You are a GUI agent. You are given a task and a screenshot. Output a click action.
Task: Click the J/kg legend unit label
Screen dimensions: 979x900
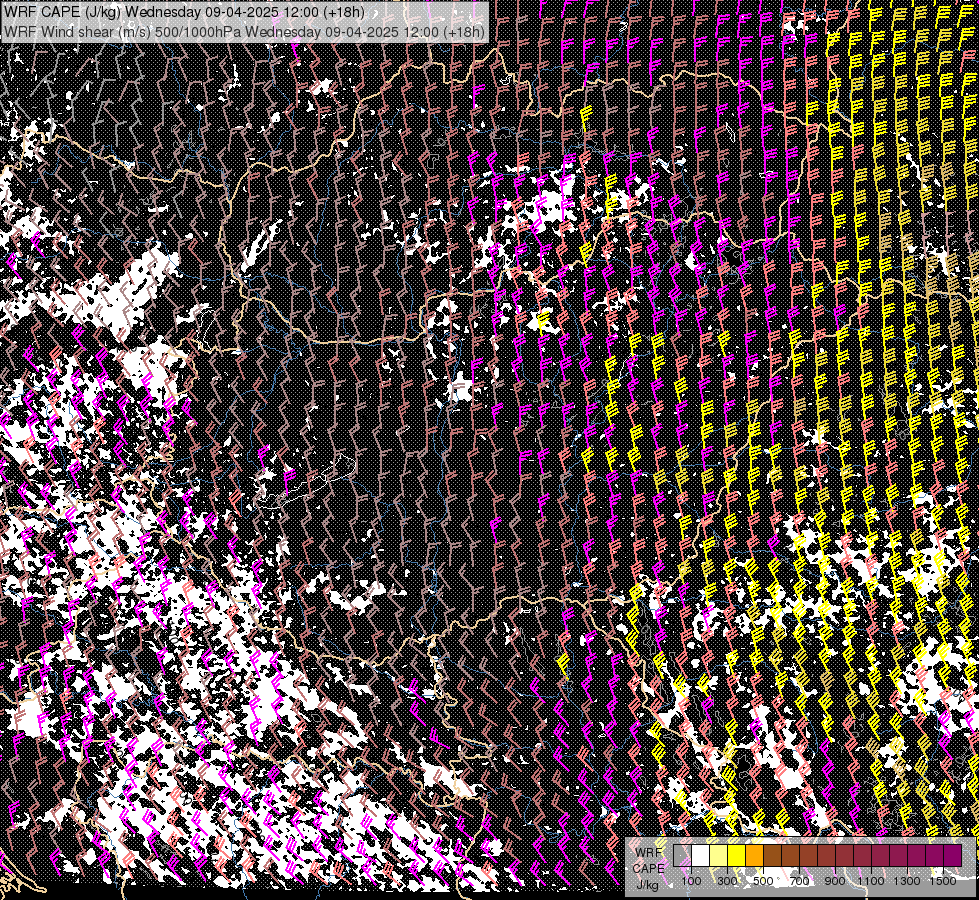(x=647, y=886)
